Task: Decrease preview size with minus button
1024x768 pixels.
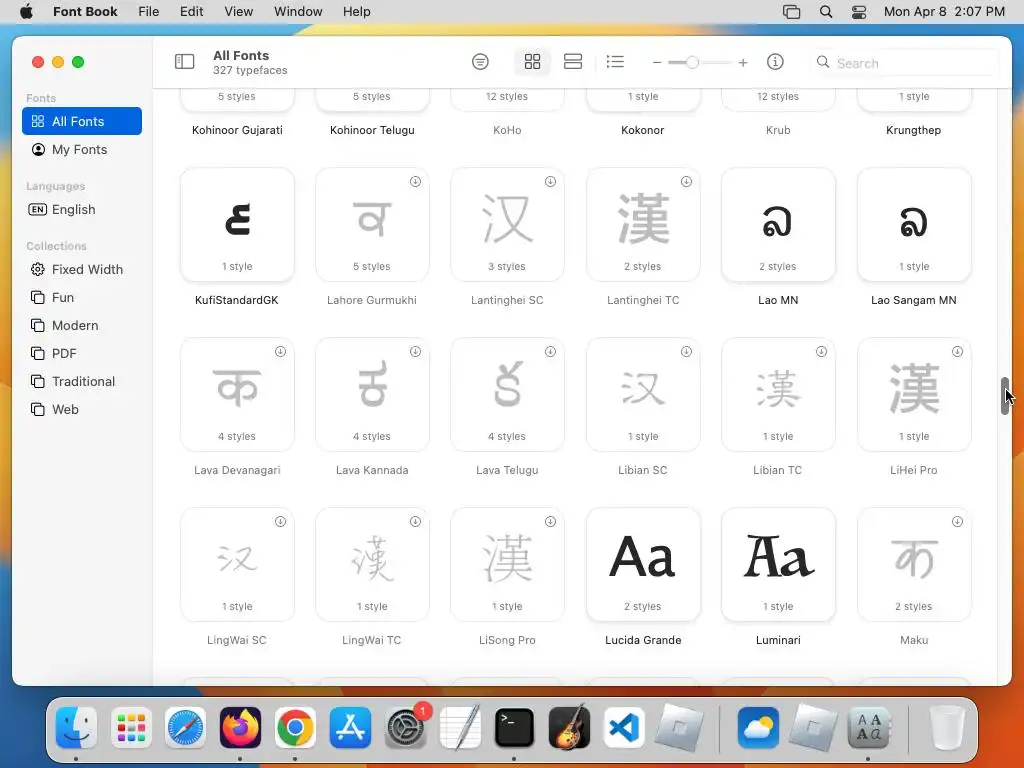Action: pyautogui.click(x=657, y=63)
